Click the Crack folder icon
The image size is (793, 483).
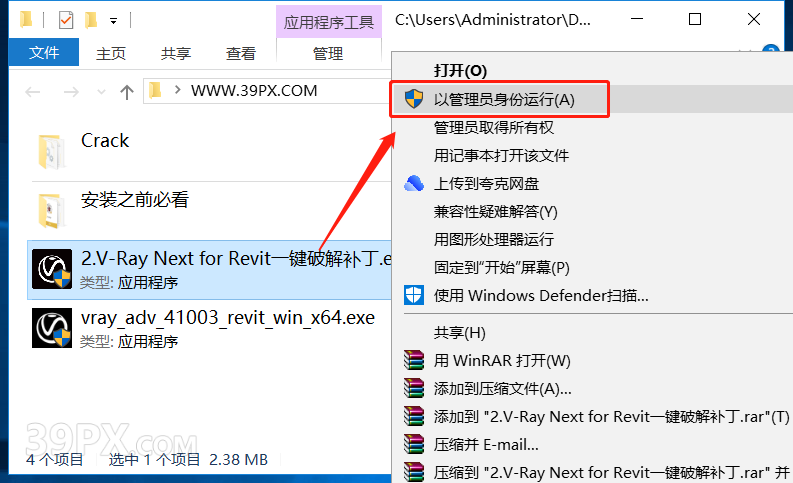click(52, 151)
